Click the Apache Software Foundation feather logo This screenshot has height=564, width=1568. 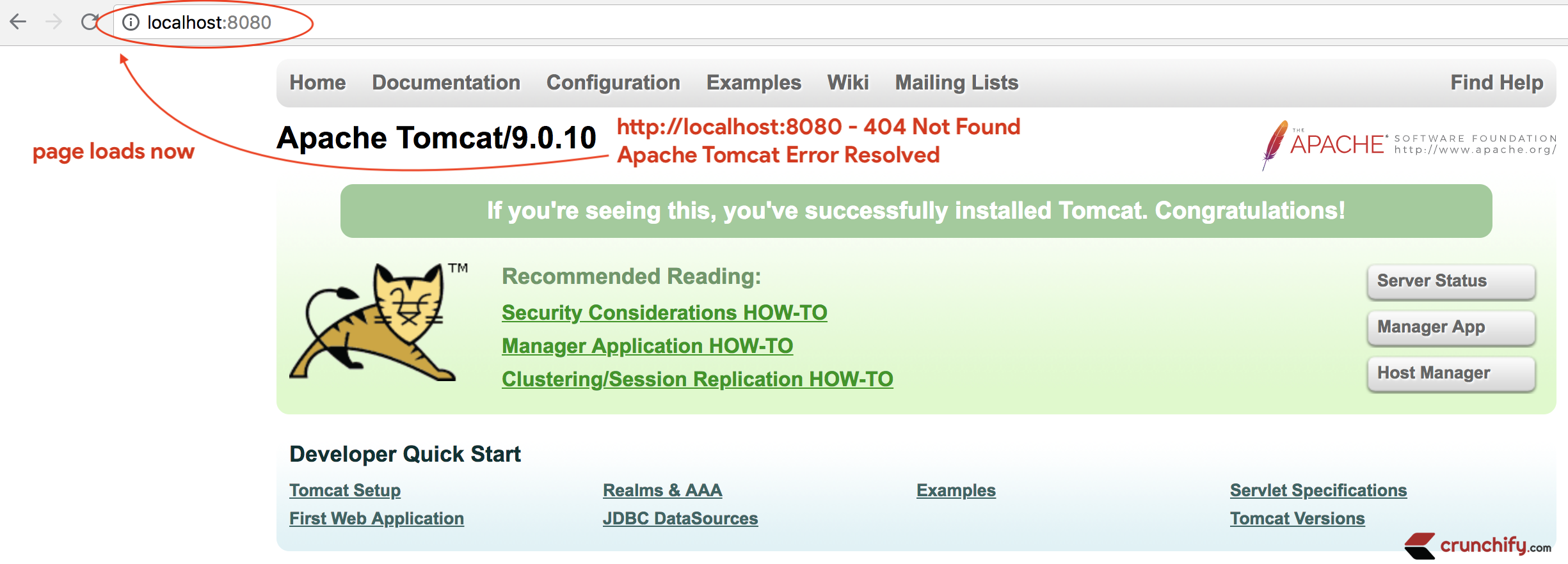tap(1409, 145)
